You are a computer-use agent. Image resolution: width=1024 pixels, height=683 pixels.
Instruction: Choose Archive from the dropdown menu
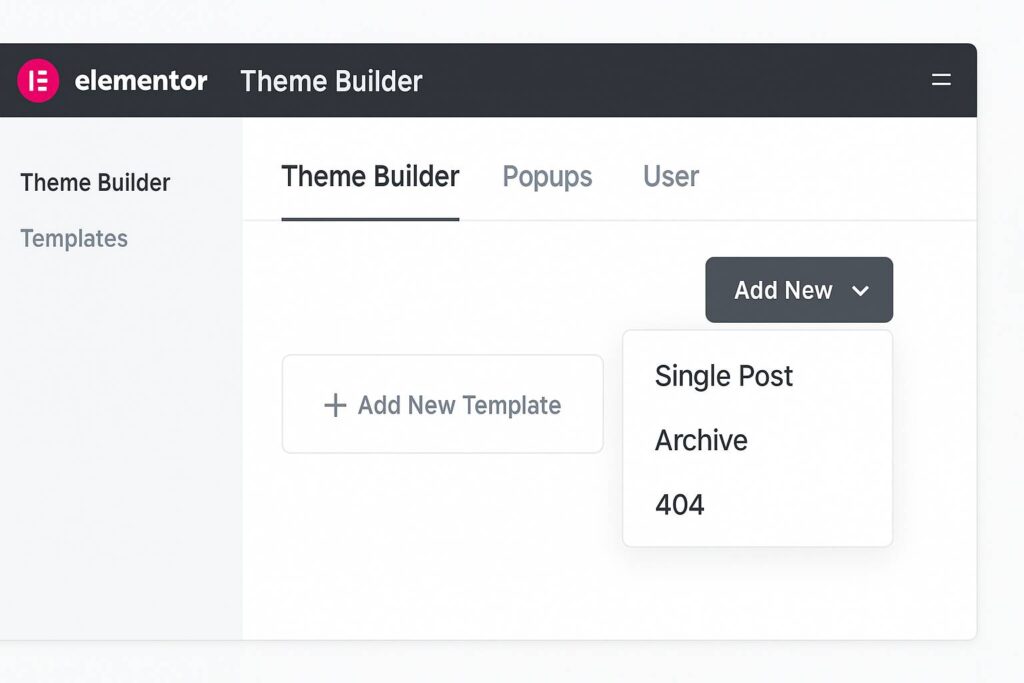point(701,440)
